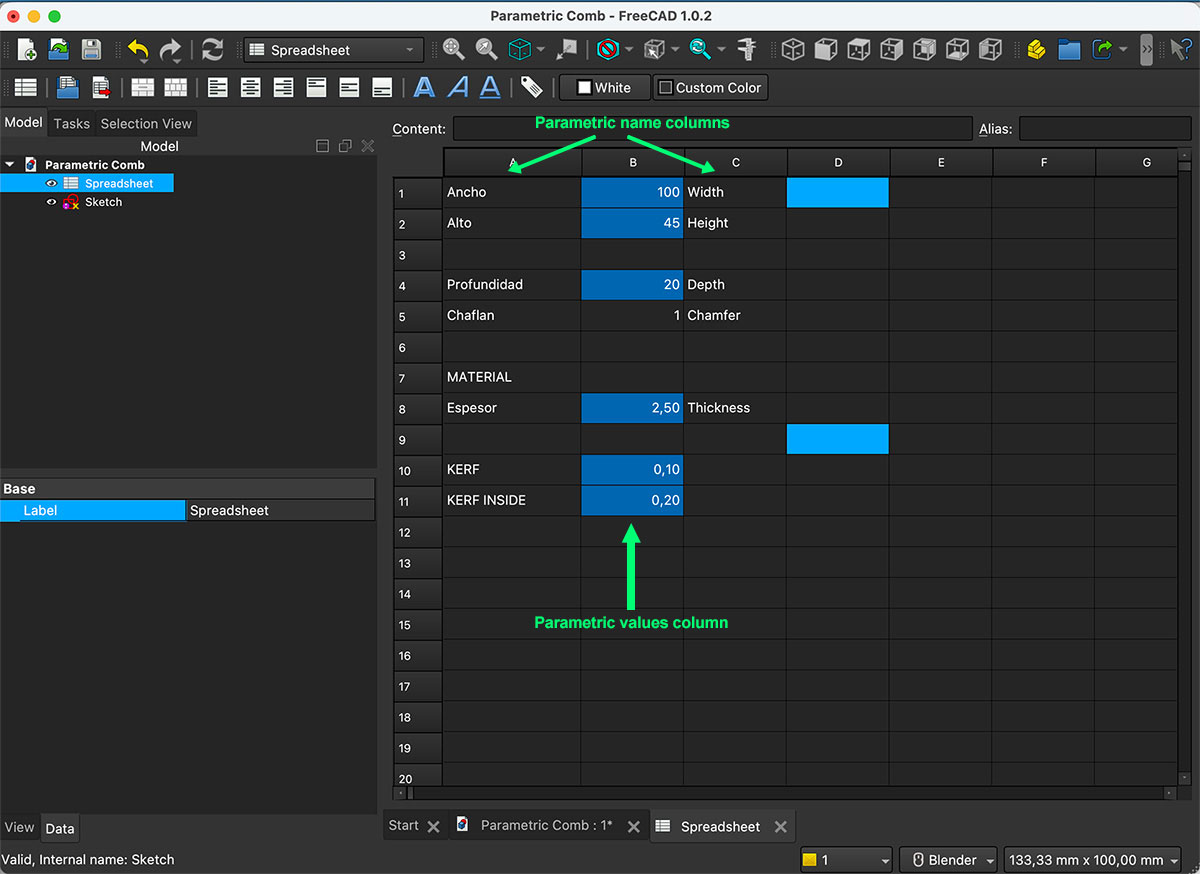Align cell text to the bottom

click(x=382, y=88)
